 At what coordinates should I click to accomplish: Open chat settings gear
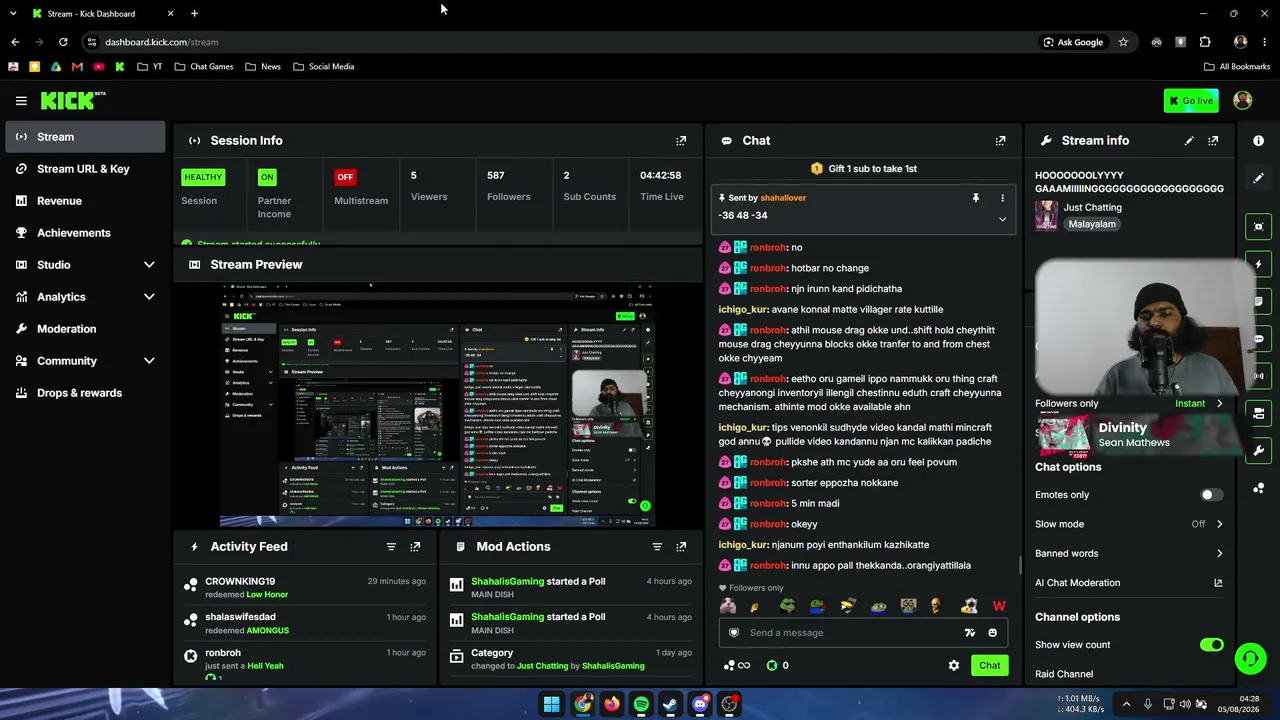click(954, 666)
